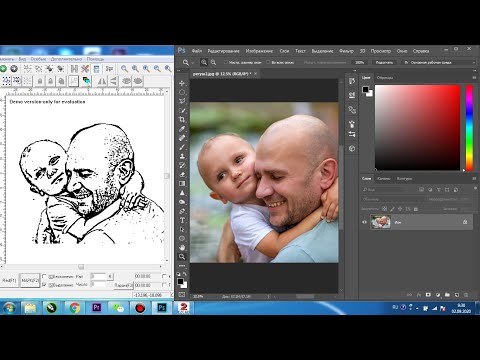Click the 100% button in options bar
The height and width of the screenshot is (360, 480).
pos(359,62)
